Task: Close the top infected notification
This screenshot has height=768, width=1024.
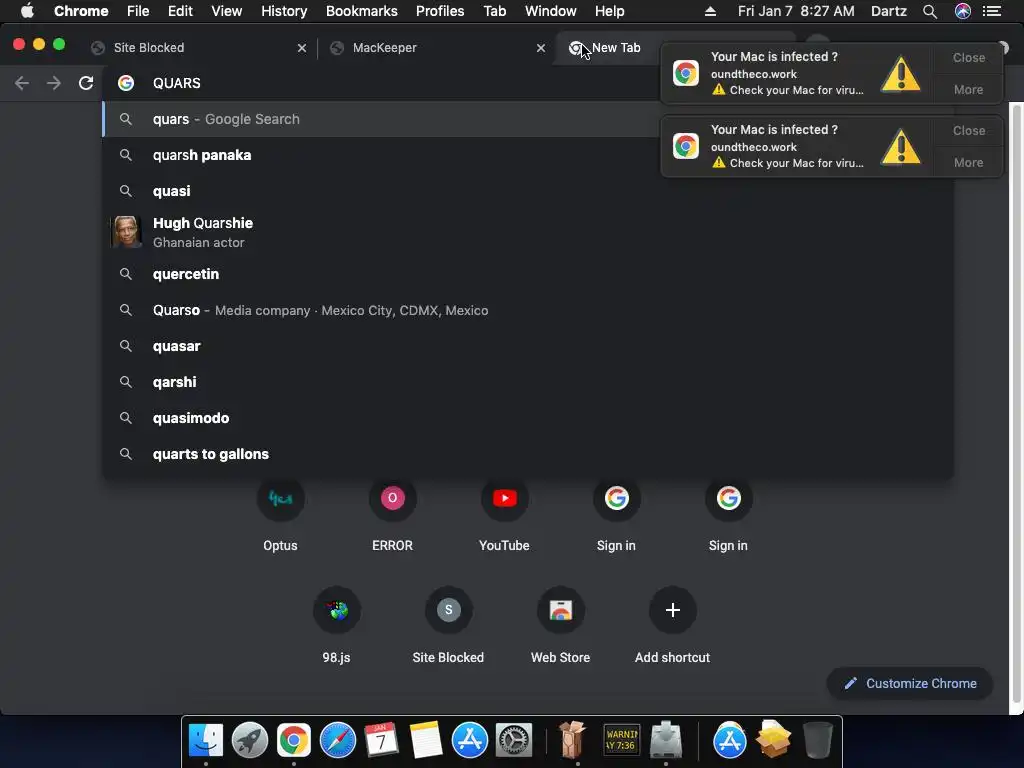Action: coord(968,57)
